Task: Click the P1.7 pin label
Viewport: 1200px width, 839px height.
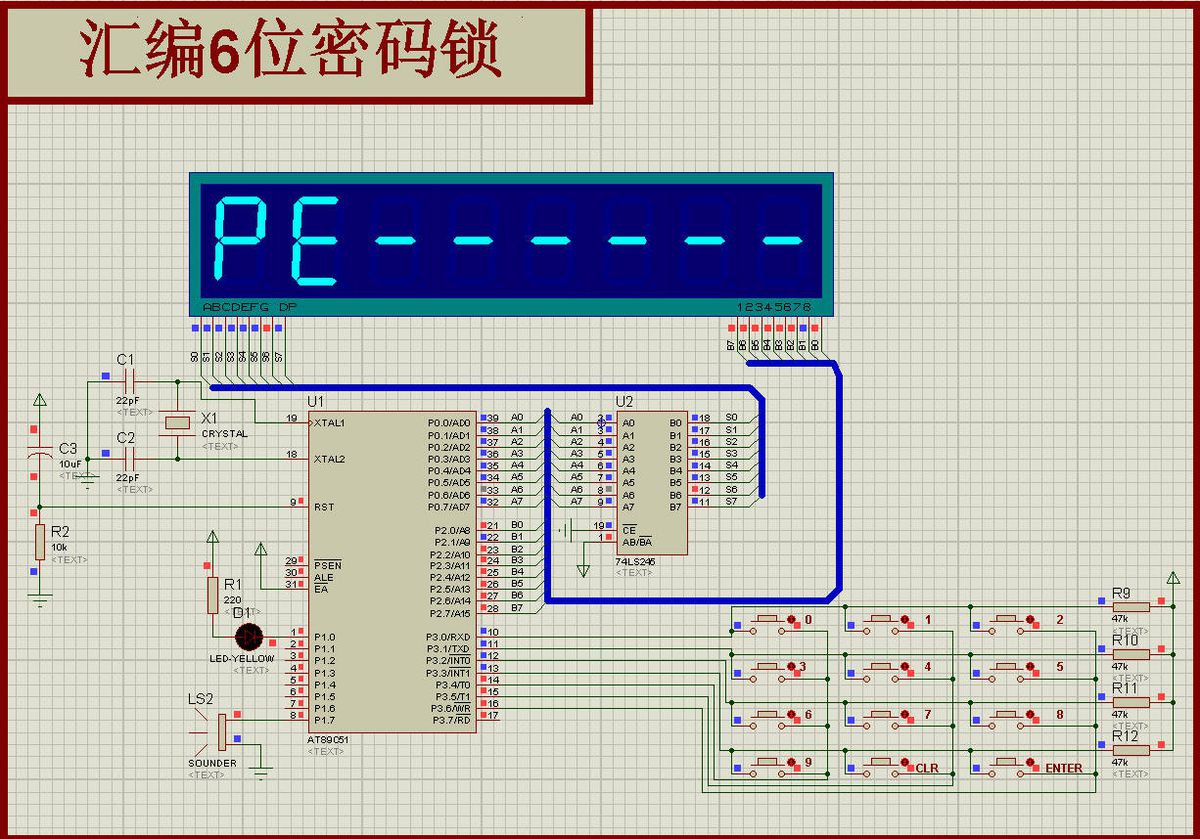Action: [x=324, y=721]
